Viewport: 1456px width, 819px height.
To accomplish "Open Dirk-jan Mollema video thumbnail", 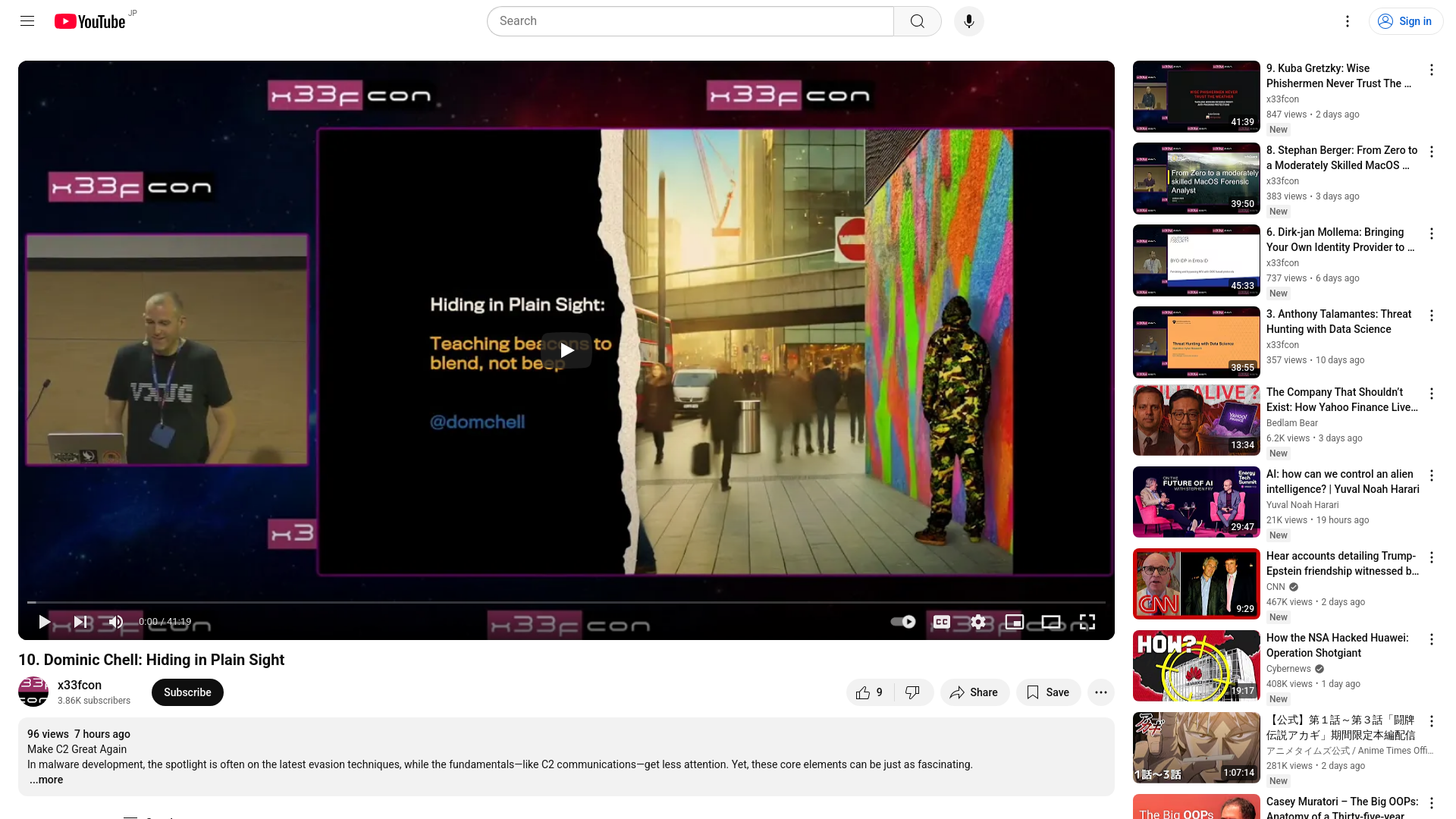I will pyautogui.click(x=1196, y=260).
